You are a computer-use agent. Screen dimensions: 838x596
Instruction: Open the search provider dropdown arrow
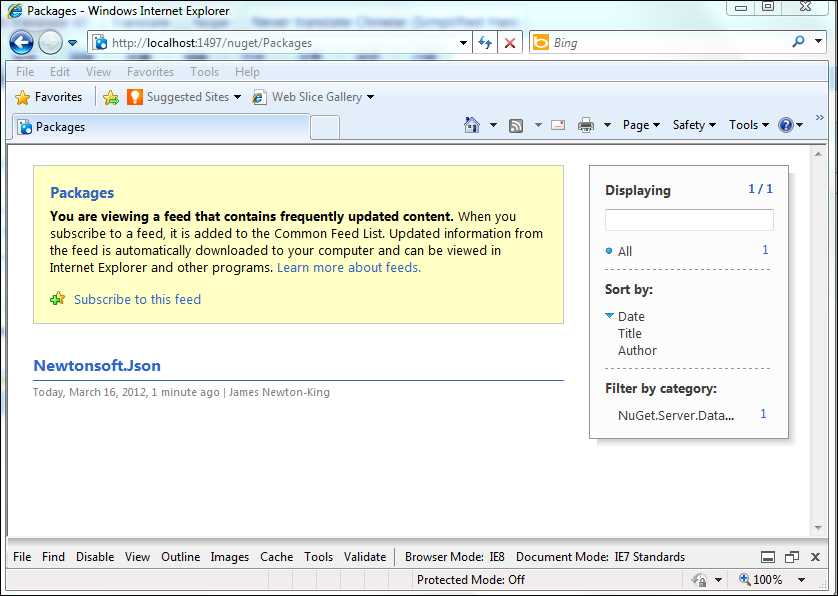pyautogui.click(x=818, y=41)
